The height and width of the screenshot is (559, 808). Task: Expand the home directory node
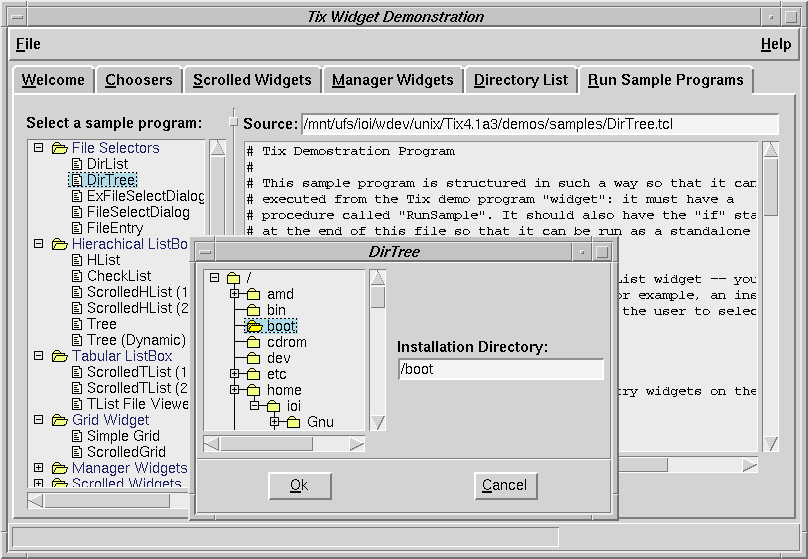point(234,389)
